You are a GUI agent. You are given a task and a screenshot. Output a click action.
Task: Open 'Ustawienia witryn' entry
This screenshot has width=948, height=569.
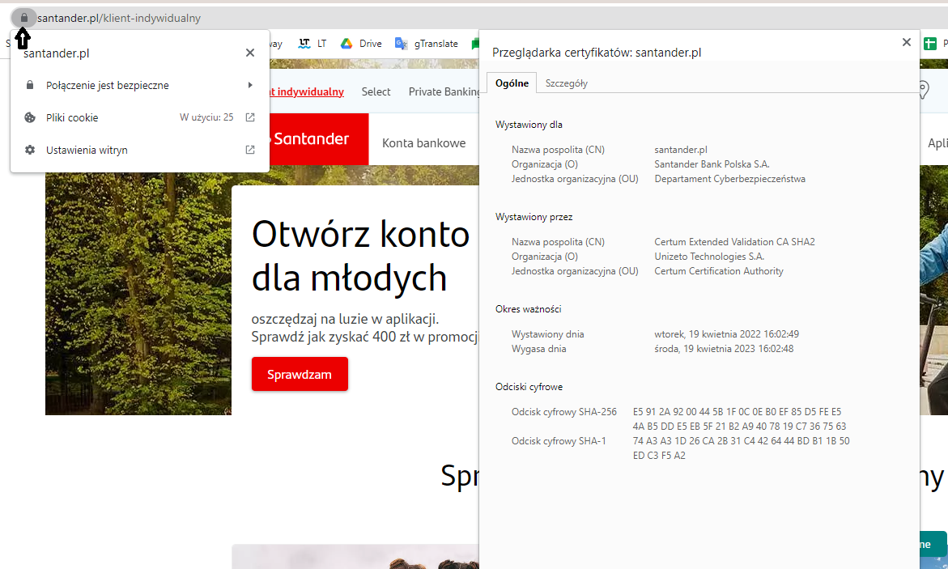click(x=140, y=150)
